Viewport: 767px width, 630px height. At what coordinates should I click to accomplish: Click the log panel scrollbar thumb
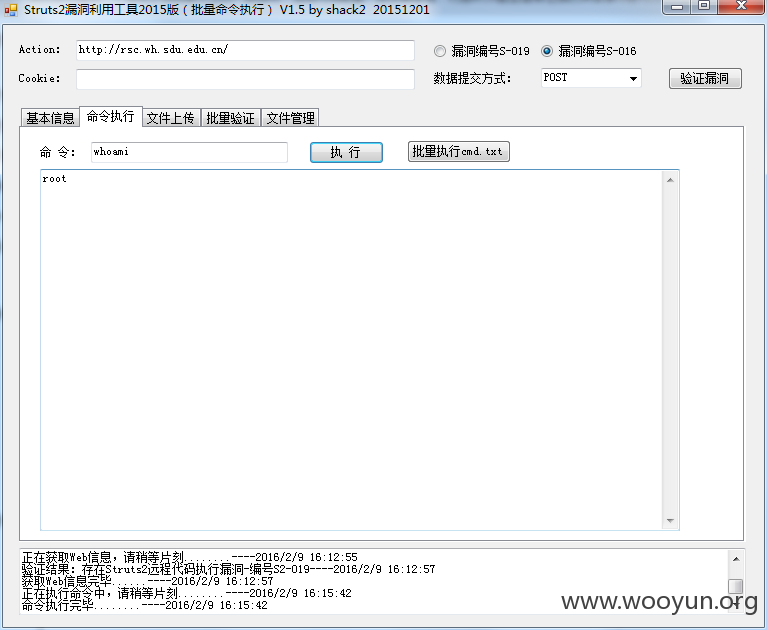pyautogui.click(x=735, y=585)
